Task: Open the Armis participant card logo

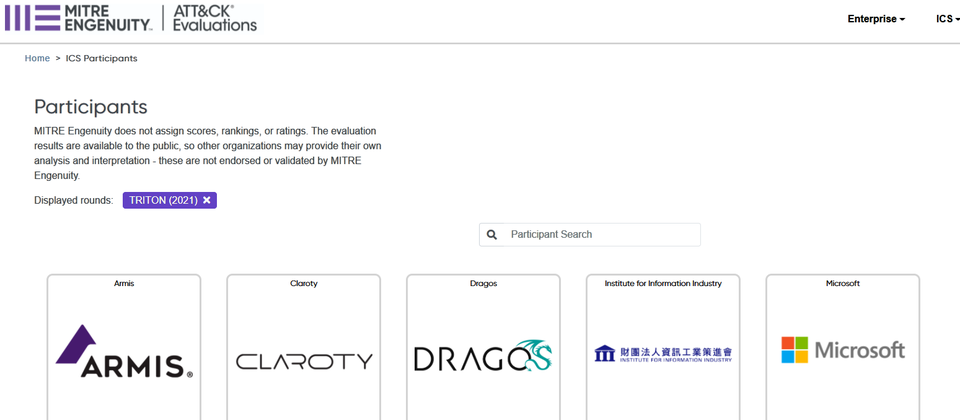Action: (124, 351)
